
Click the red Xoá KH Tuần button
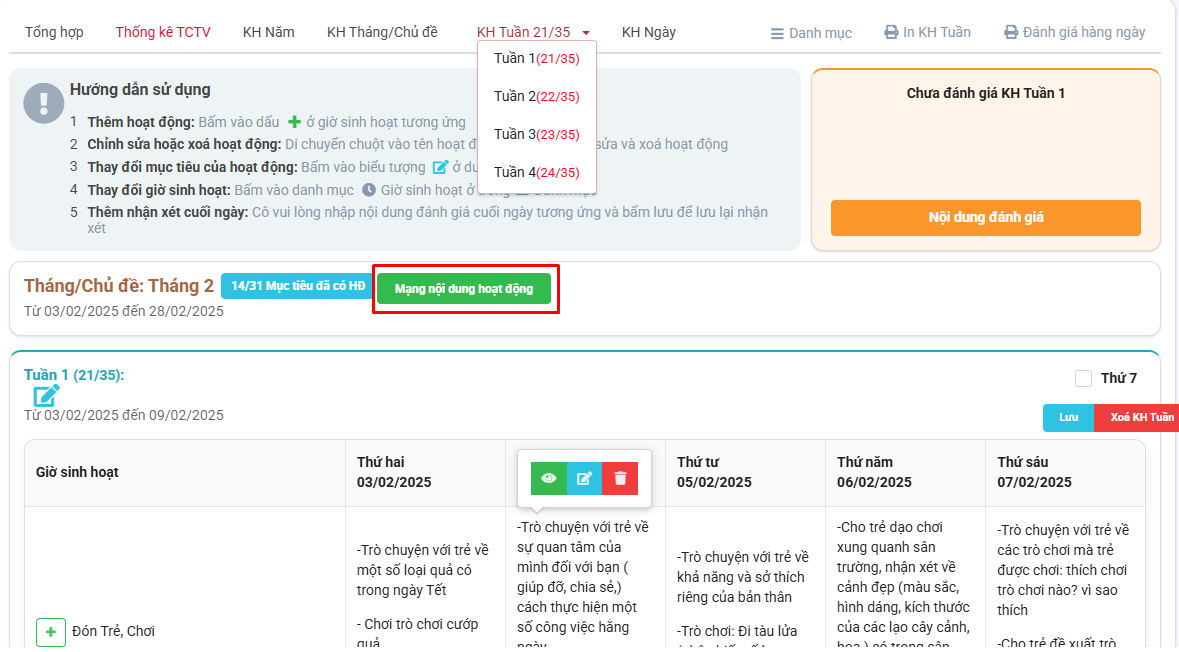click(1139, 417)
